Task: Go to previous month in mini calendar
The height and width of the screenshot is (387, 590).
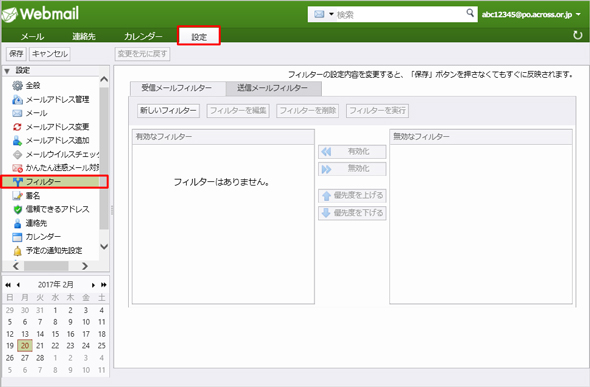Action: tap(18, 285)
